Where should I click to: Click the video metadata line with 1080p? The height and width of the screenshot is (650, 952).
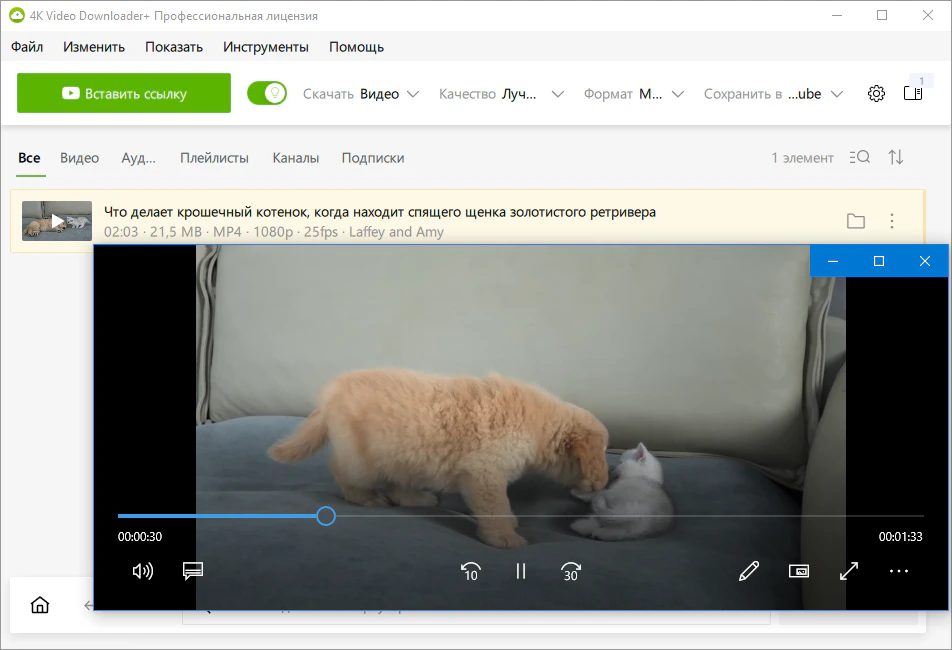pyautogui.click(x=274, y=232)
